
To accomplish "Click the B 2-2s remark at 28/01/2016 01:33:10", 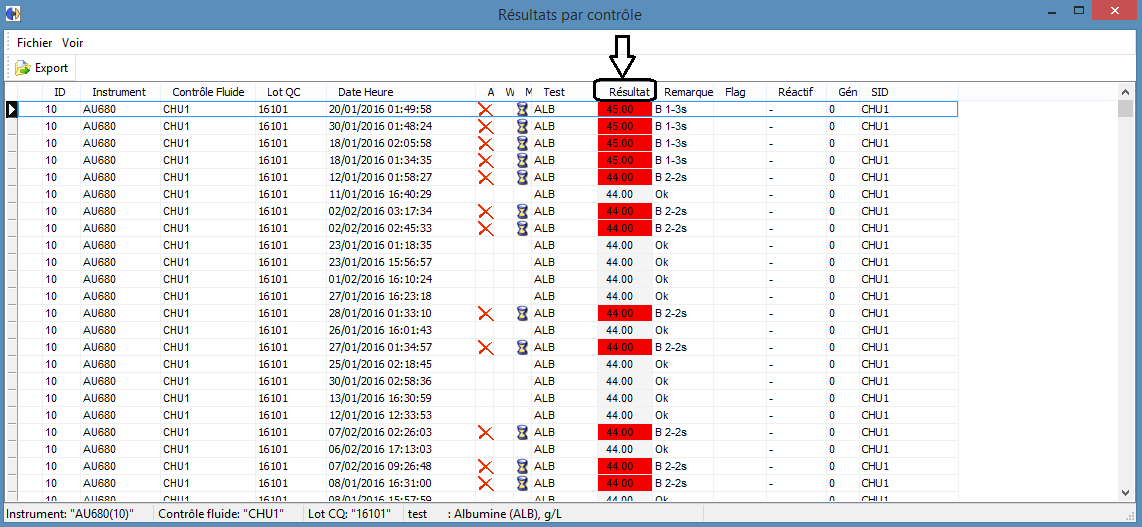I will click(672, 313).
